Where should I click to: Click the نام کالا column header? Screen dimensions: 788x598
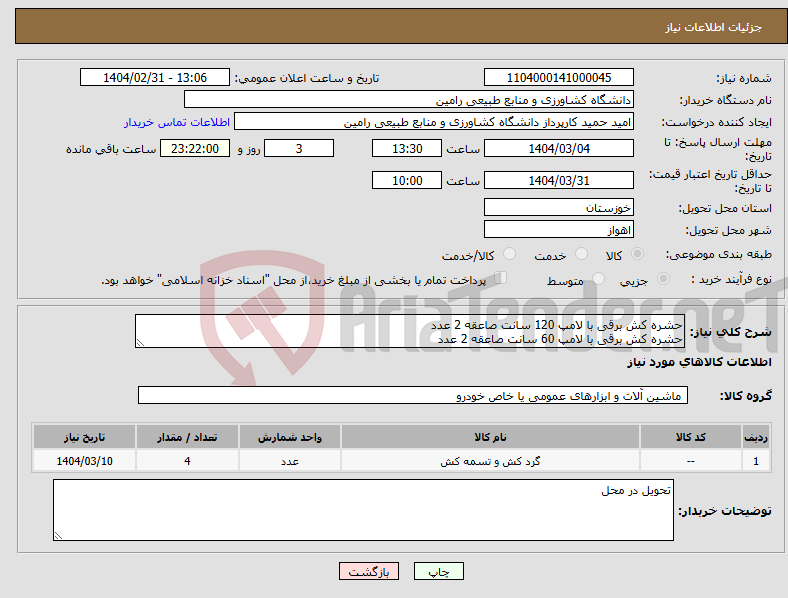[x=490, y=437]
